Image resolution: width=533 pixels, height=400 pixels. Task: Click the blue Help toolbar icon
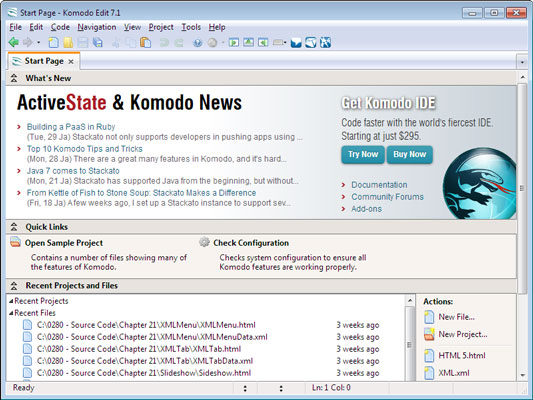click(197, 43)
